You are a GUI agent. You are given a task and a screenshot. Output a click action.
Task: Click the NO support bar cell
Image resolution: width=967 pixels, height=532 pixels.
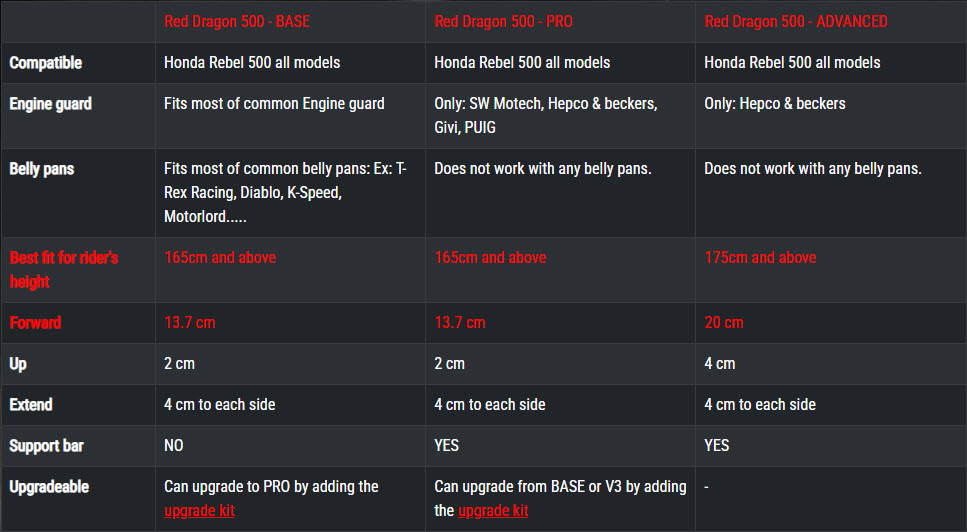[x=173, y=446]
